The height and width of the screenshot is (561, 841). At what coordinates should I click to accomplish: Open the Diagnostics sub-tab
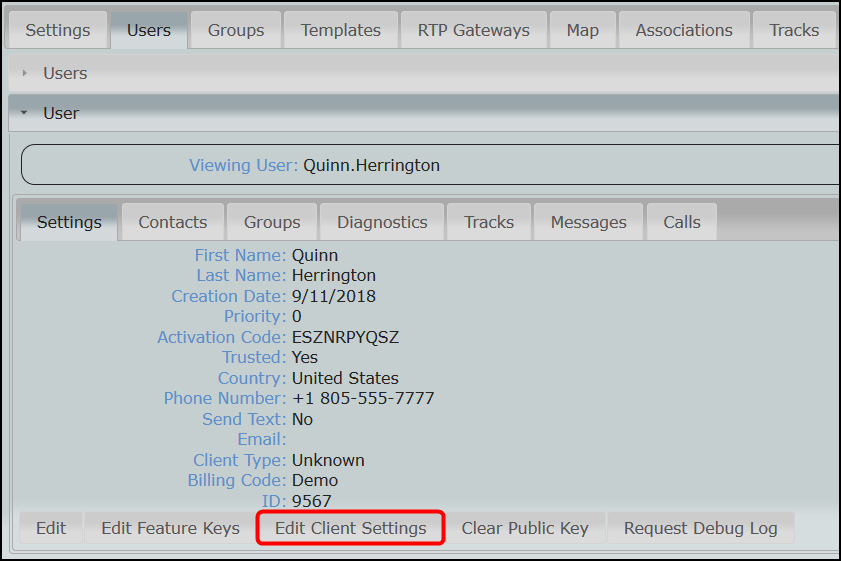point(382,222)
